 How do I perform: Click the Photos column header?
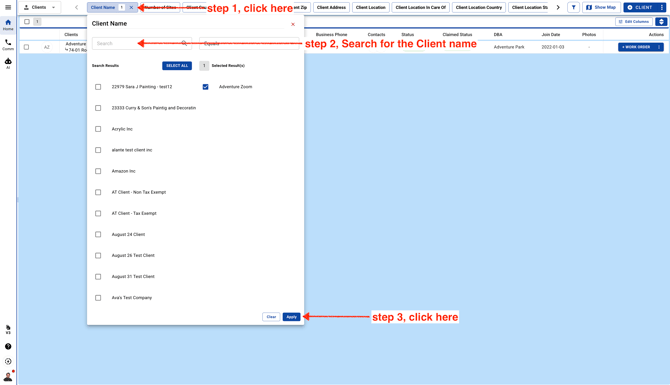pyautogui.click(x=589, y=35)
